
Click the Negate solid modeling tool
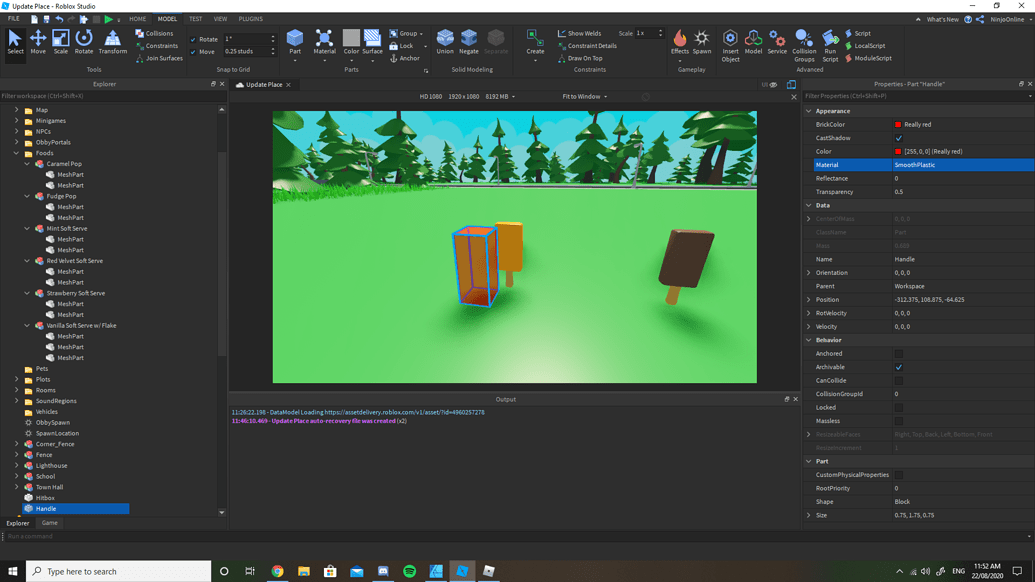(x=469, y=42)
